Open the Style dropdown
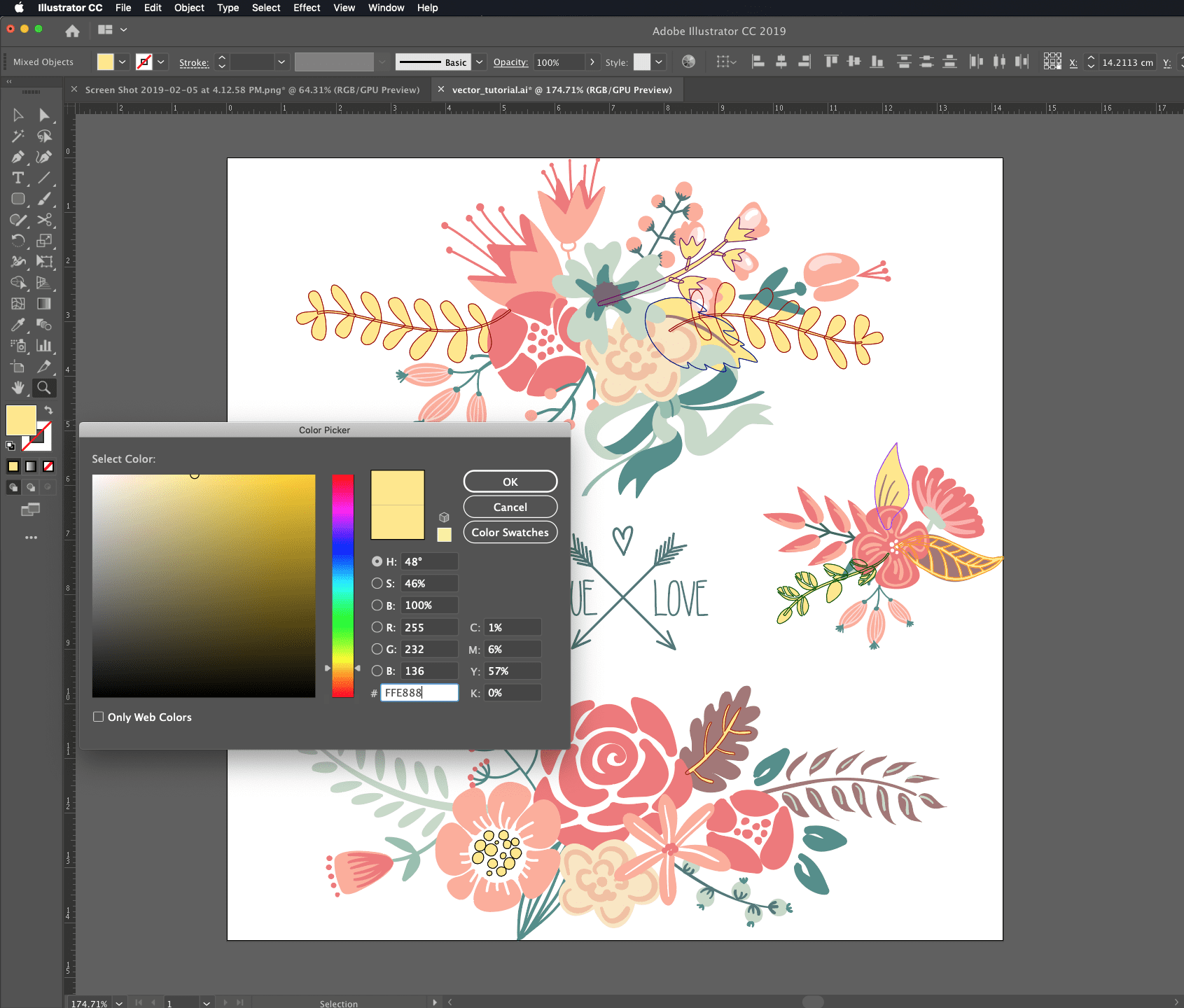The width and height of the screenshot is (1184, 1008). pos(659,62)
